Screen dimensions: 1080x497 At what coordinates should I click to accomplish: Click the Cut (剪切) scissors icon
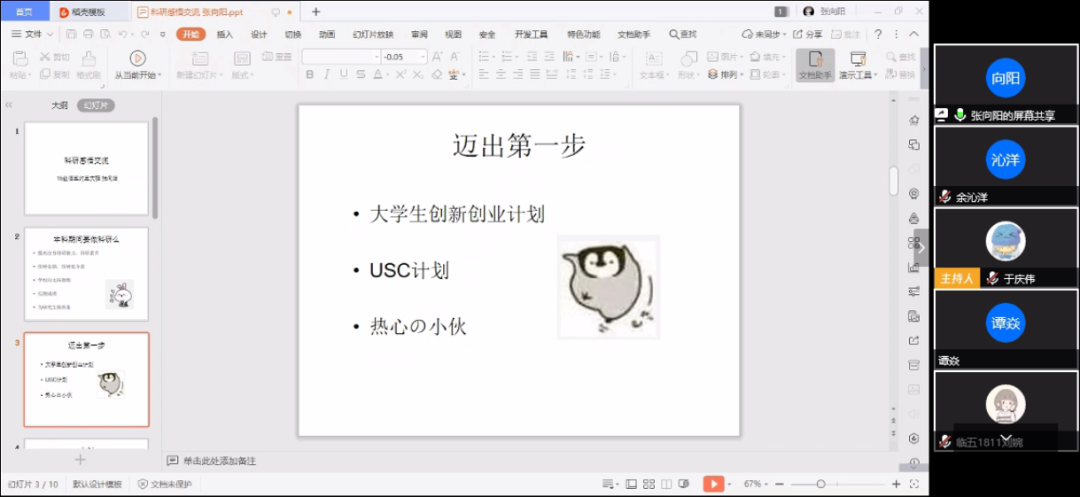[45, 57]
